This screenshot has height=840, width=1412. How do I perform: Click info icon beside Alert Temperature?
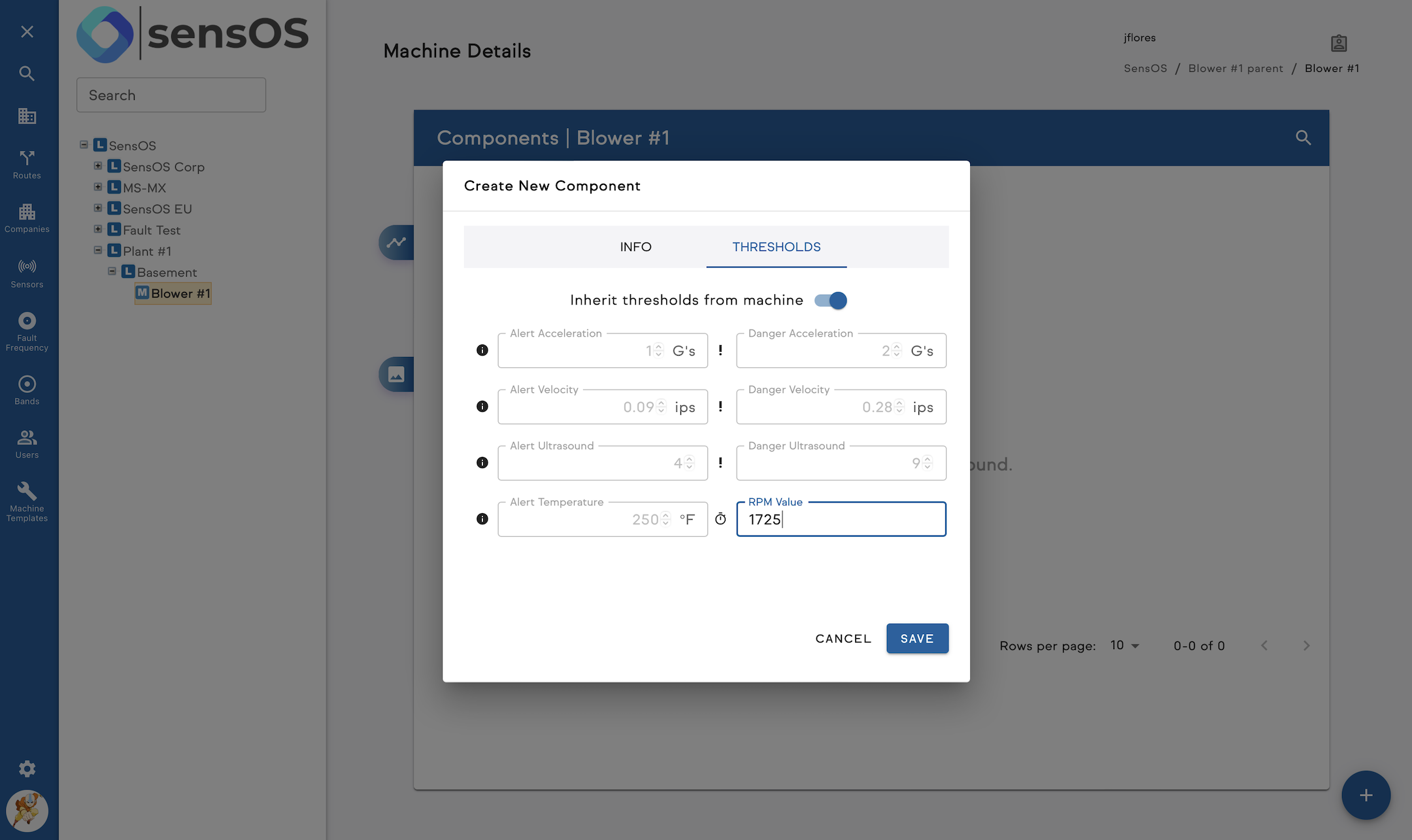[482, 519]
